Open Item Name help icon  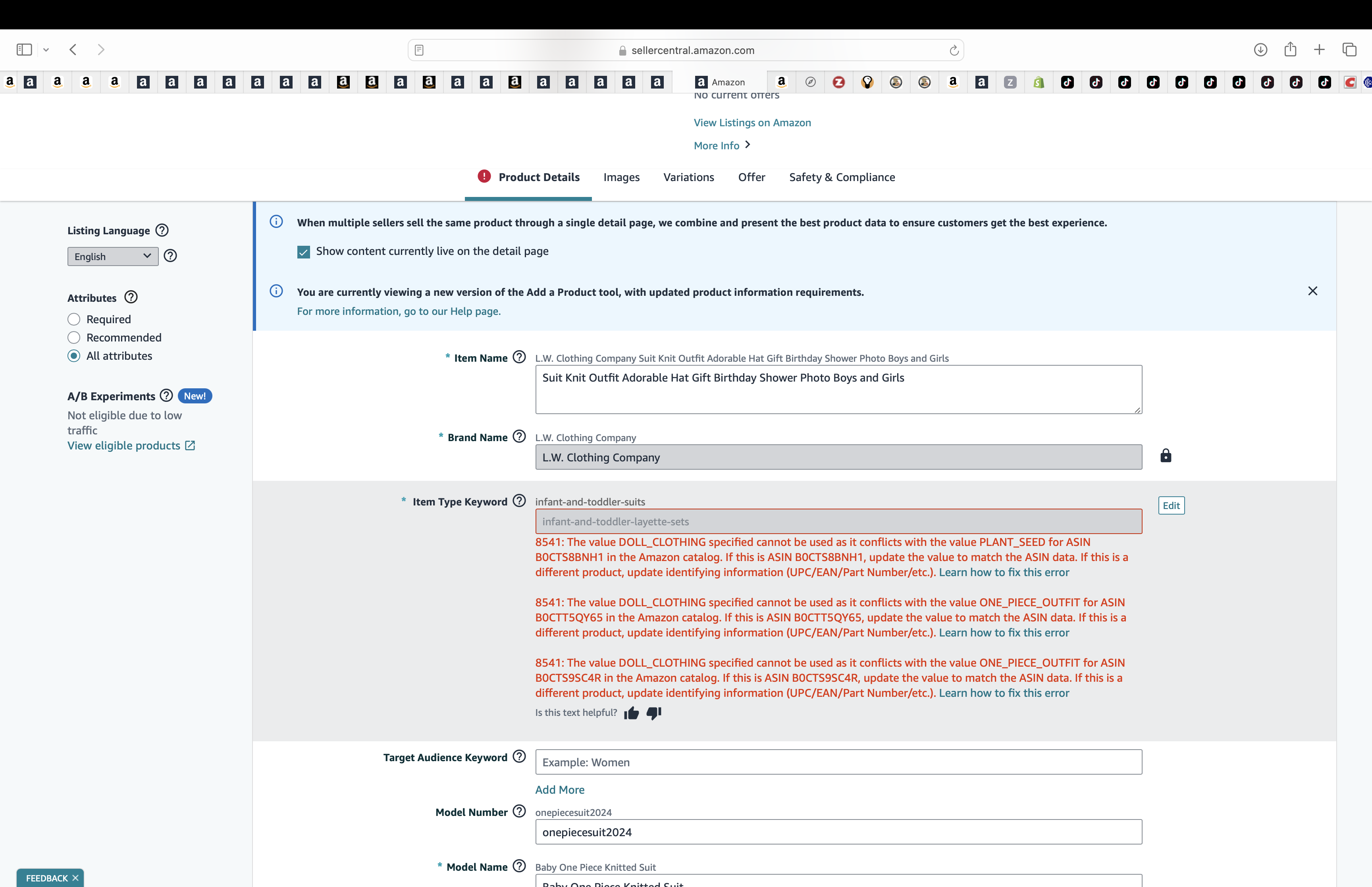[519, 357]
